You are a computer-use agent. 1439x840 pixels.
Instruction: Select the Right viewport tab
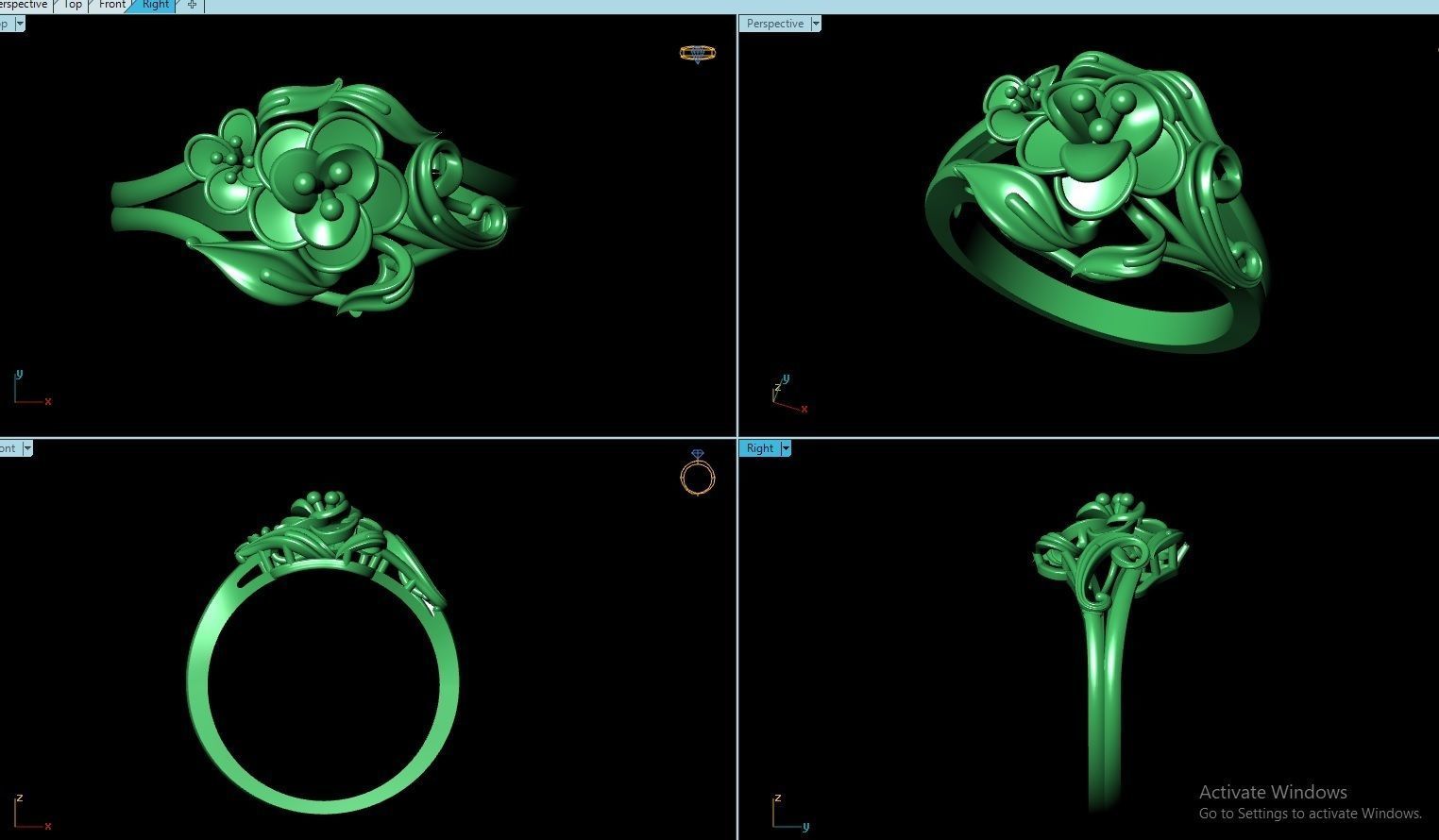(155, 5)
